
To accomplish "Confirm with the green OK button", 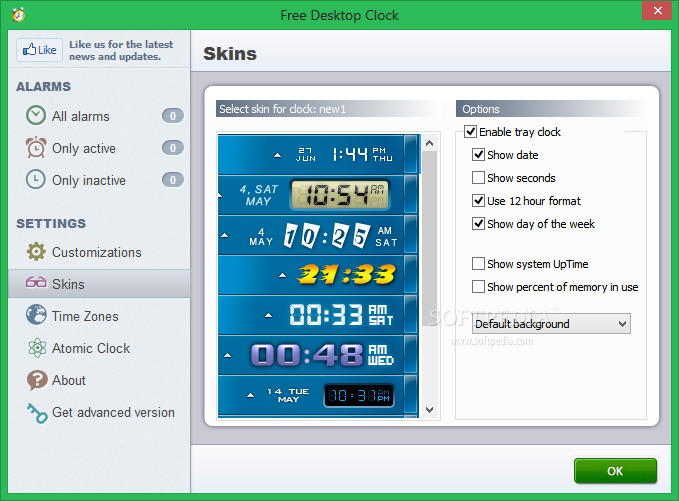I will [615, 471].
